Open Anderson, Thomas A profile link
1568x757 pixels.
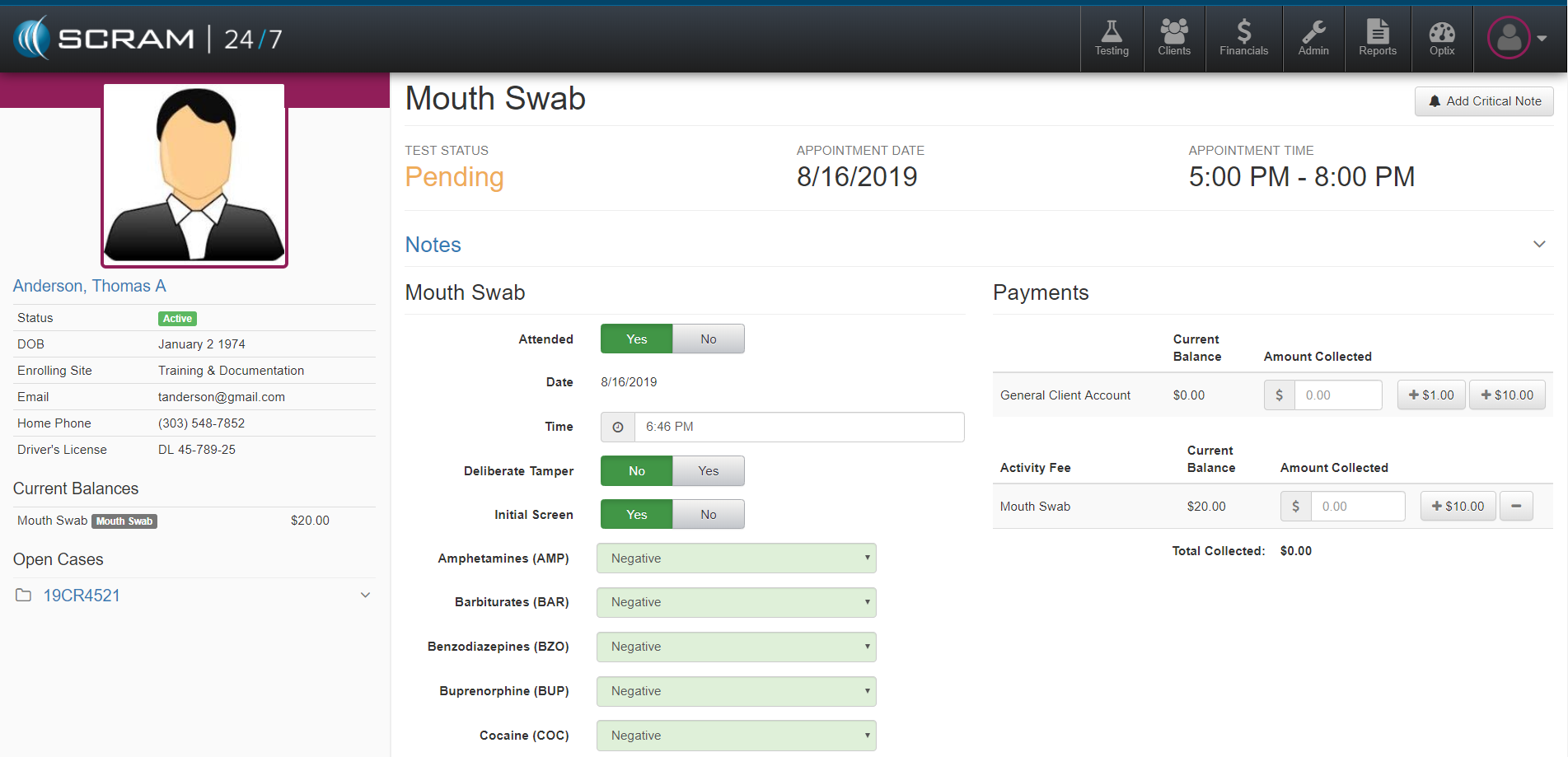click(90, 286)
